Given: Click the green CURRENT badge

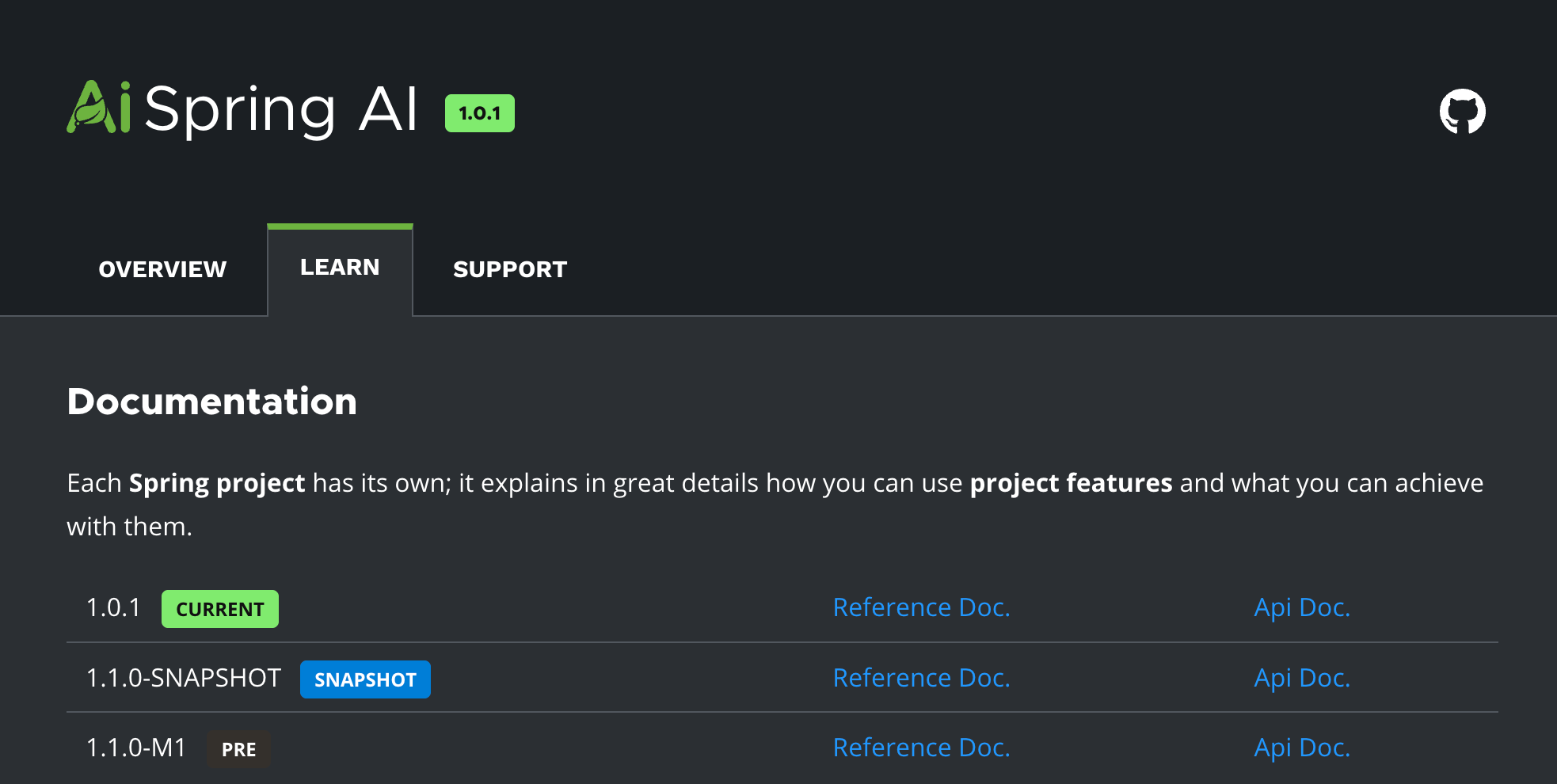Looking at the screenshot, I should (x=220, y=609).
